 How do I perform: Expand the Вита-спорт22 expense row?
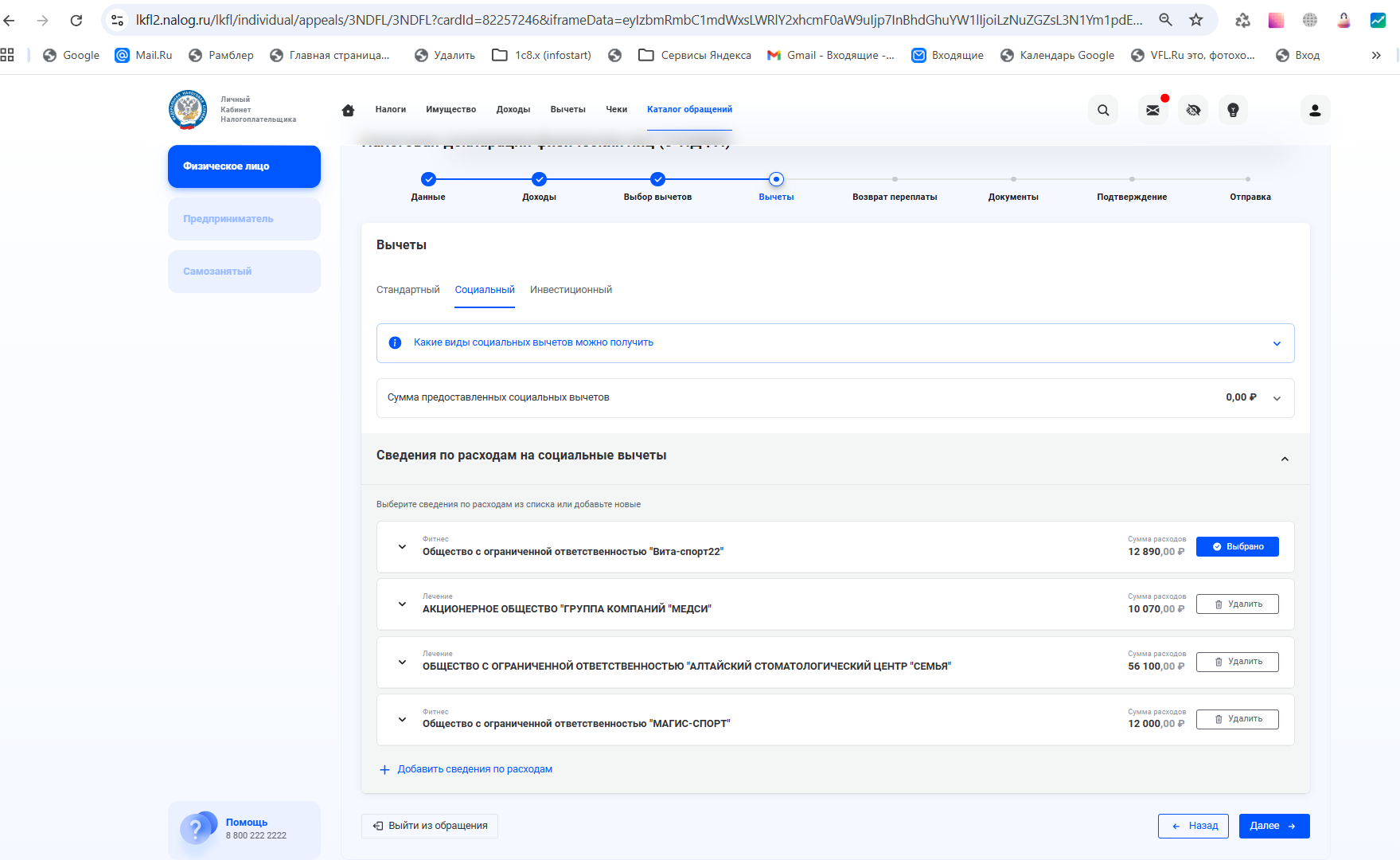pyautogui.click(x=402, y=546)
